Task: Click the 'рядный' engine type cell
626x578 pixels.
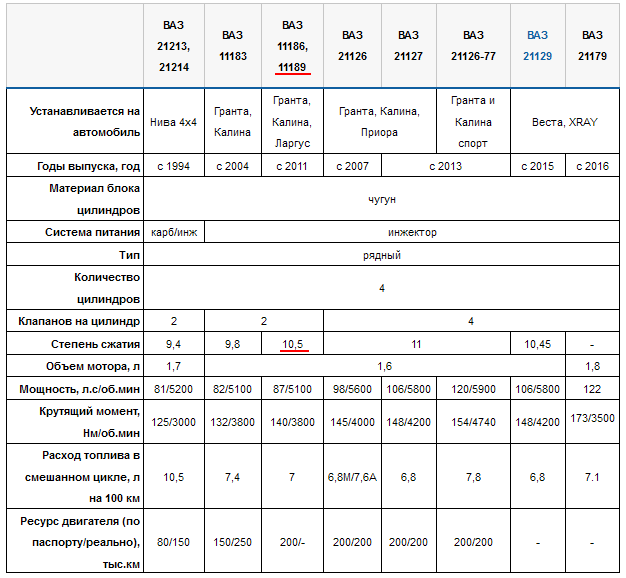Action: (382, 255)
